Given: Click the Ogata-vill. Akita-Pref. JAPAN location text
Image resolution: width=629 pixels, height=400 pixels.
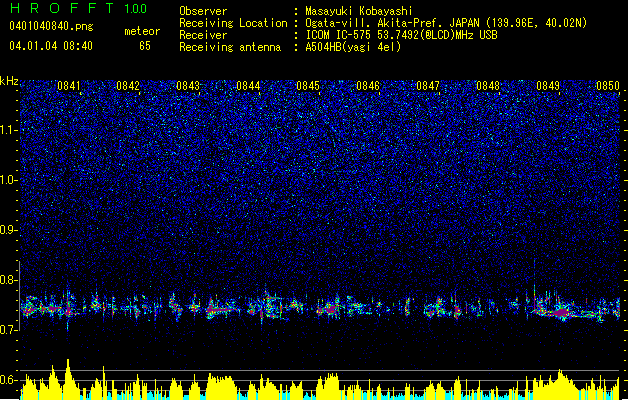Looking at the screenshot, I should point(446,23).
